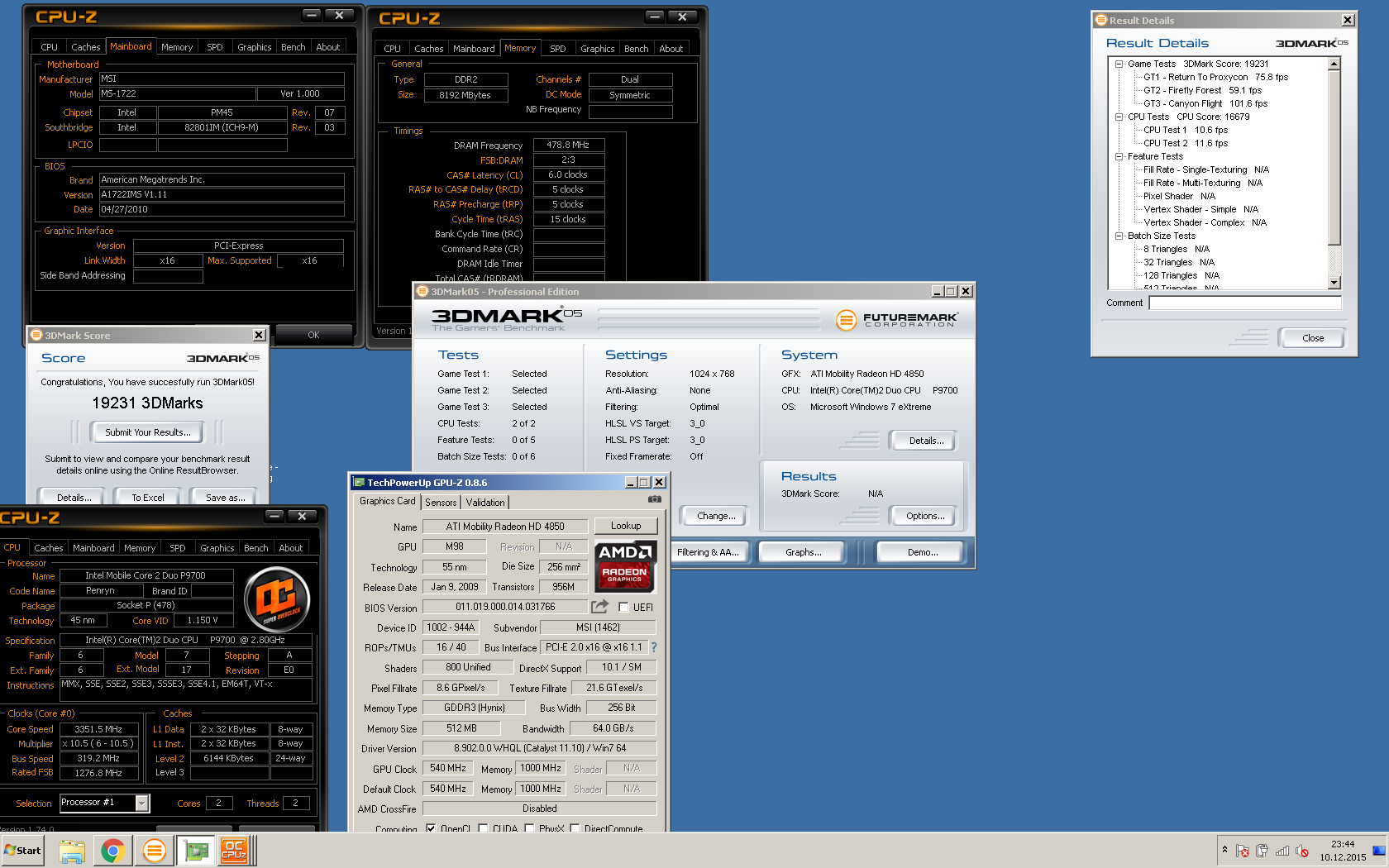This screenshot has height=868, width=1389.
Task: Click the MSI OC processor logo in CPU-Z
Action: tap(278, 599)
